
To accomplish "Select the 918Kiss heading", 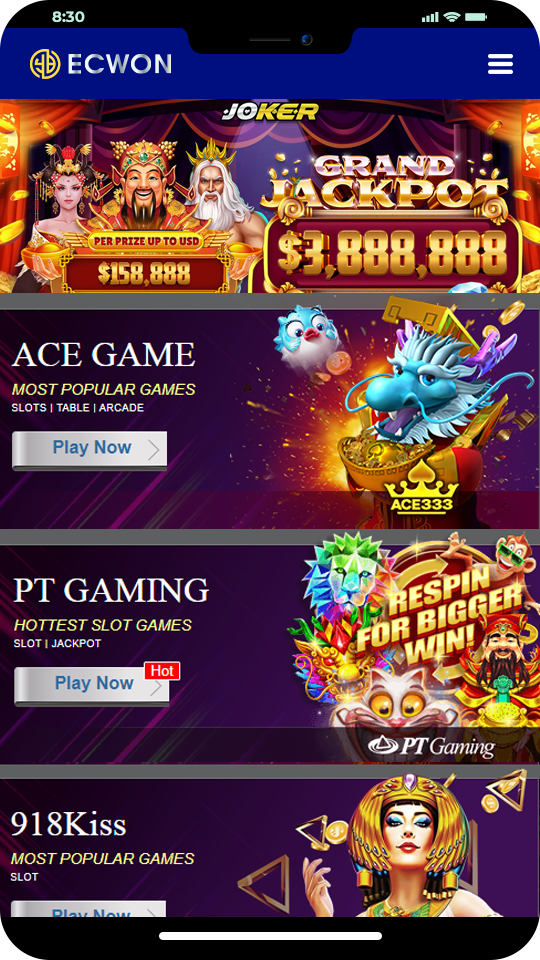I will pos(69,824).
